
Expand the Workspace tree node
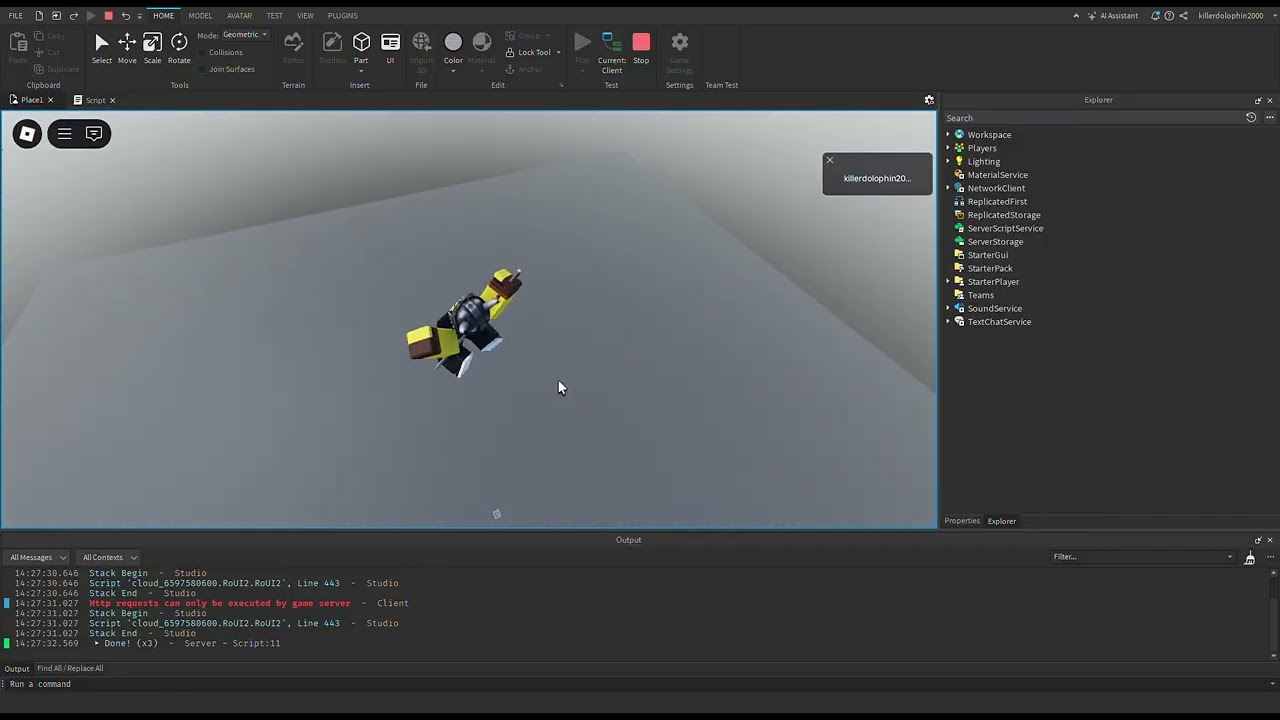click(x=948, y=135)
